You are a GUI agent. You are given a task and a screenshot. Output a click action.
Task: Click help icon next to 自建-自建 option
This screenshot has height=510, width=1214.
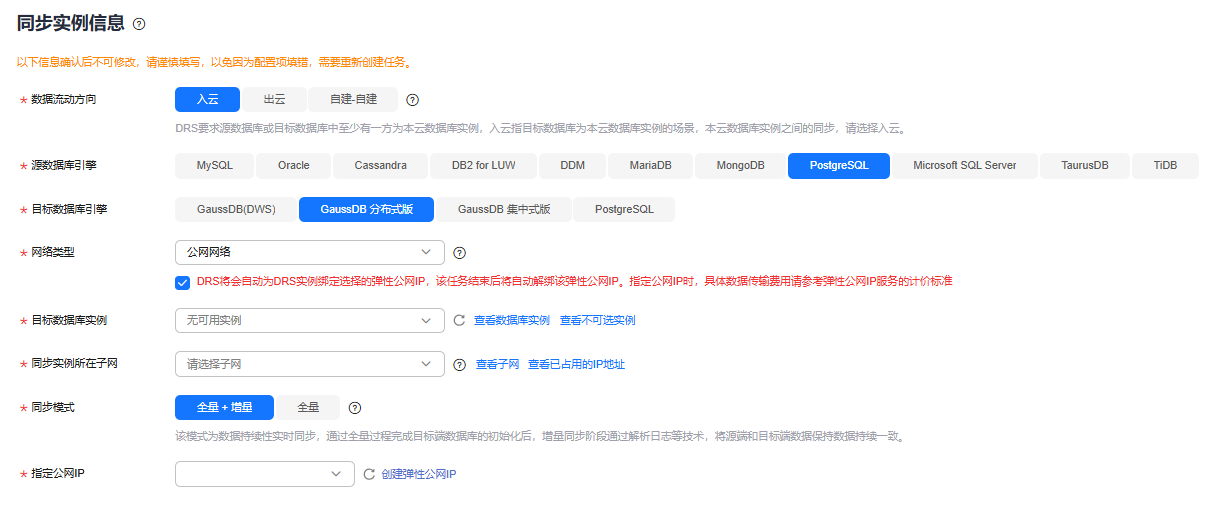point(412,100)
